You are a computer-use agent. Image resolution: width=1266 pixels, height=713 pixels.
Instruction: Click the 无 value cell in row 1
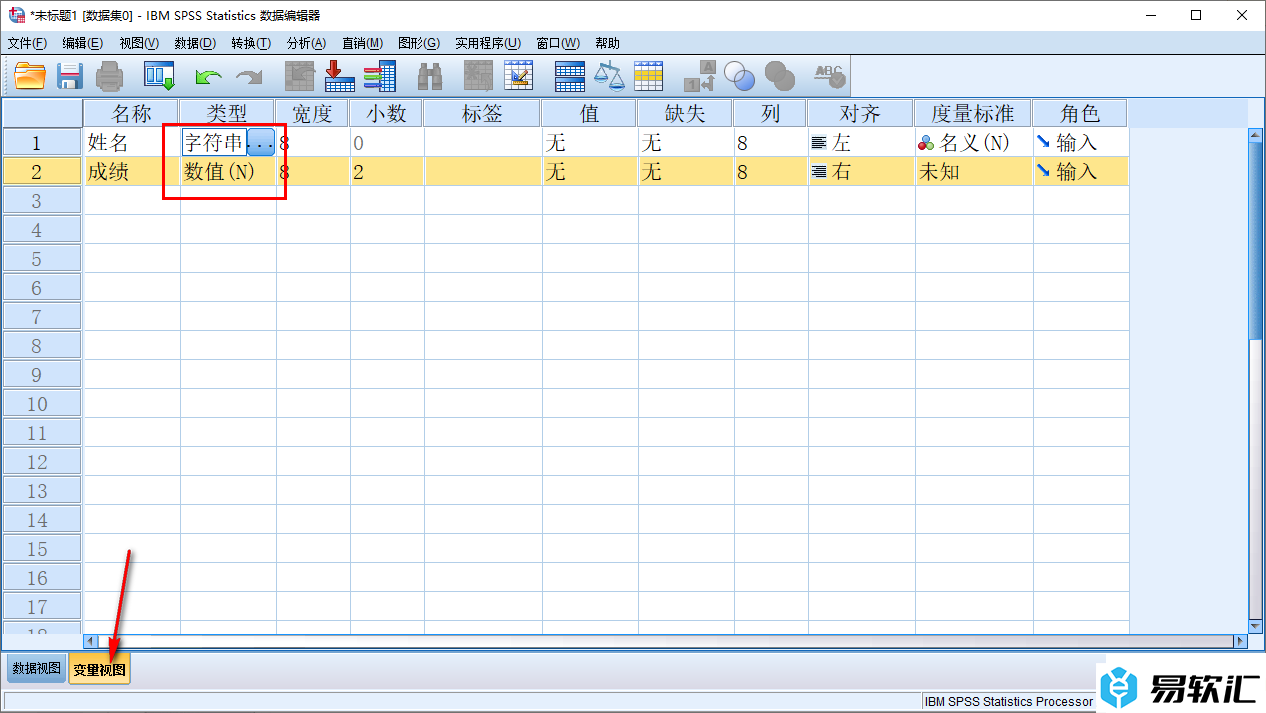[590, 143]
